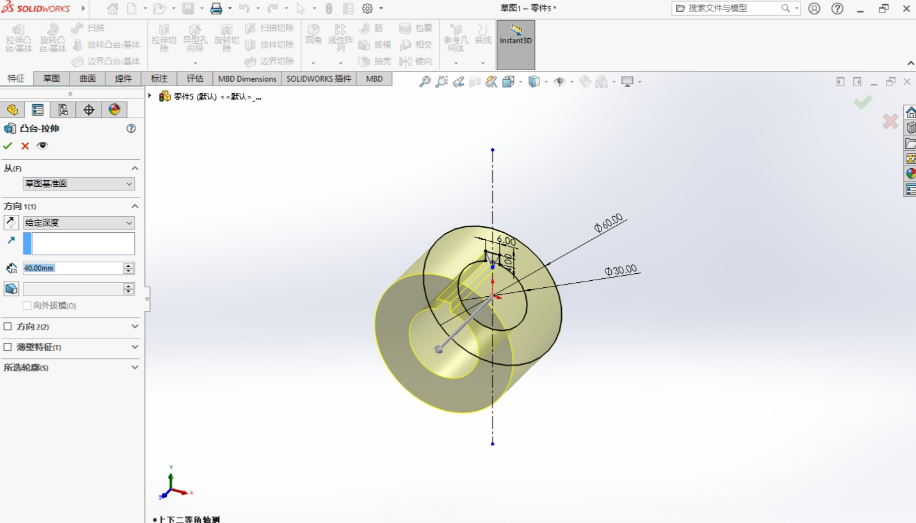Open the 焊件 tab

coord(123,78)
